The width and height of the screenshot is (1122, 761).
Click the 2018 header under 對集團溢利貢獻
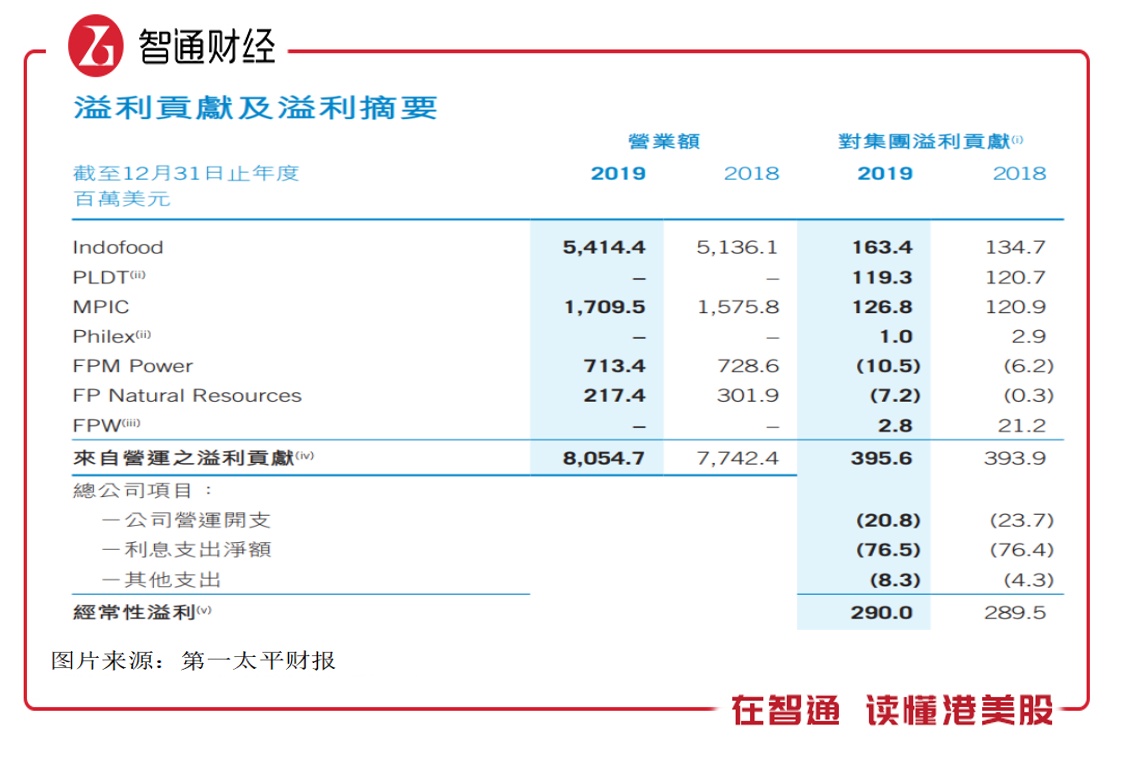1019,174
